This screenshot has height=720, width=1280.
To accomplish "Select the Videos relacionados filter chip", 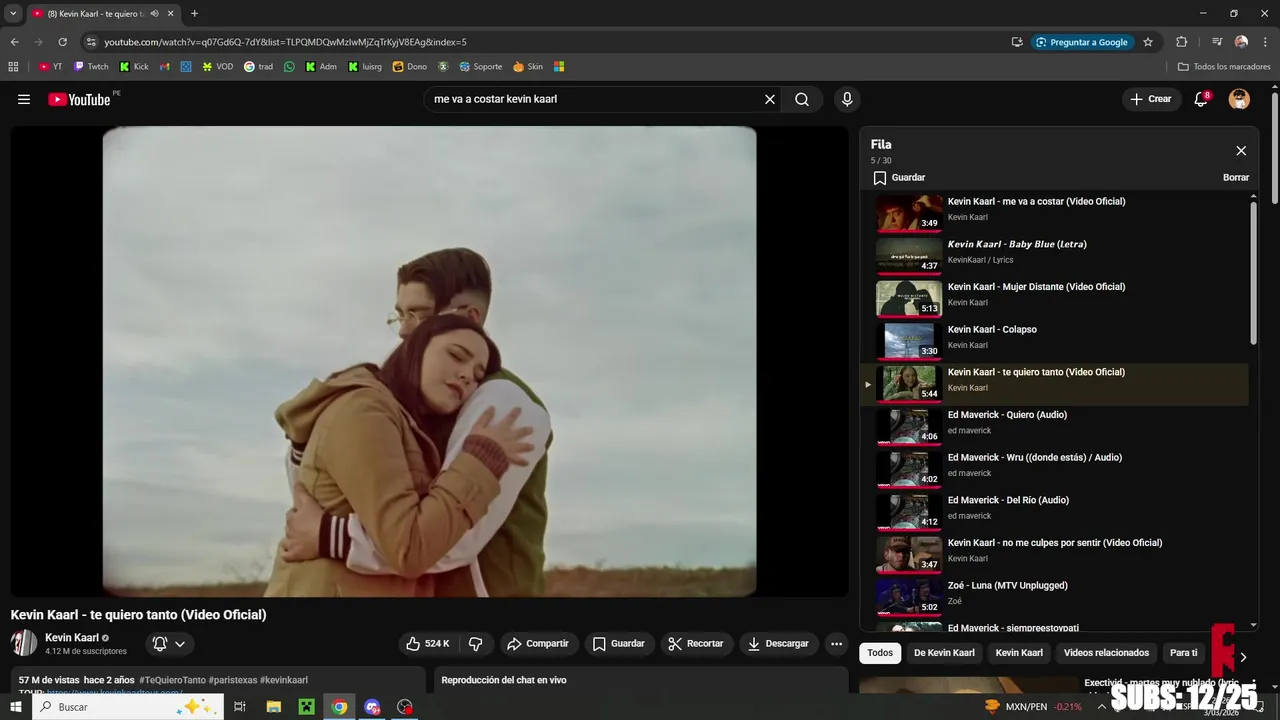I will pos(1106,653).
